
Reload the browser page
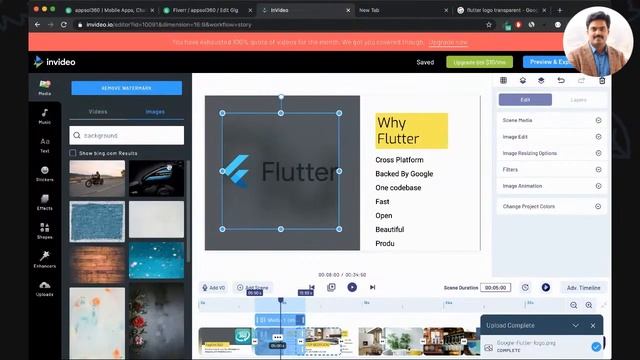(x=64, y=25)
